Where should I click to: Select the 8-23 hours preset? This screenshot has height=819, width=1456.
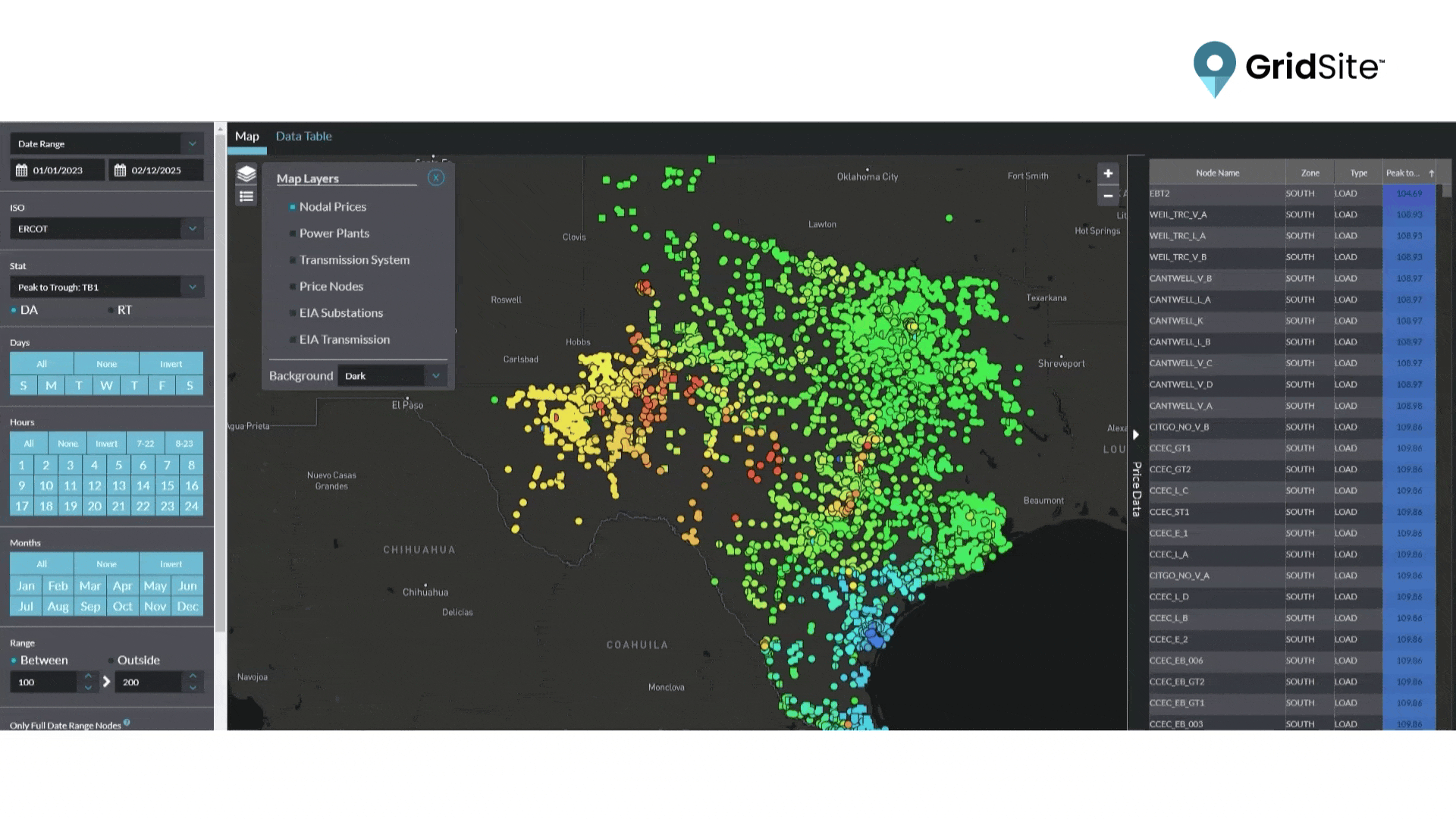coord(184,444)
